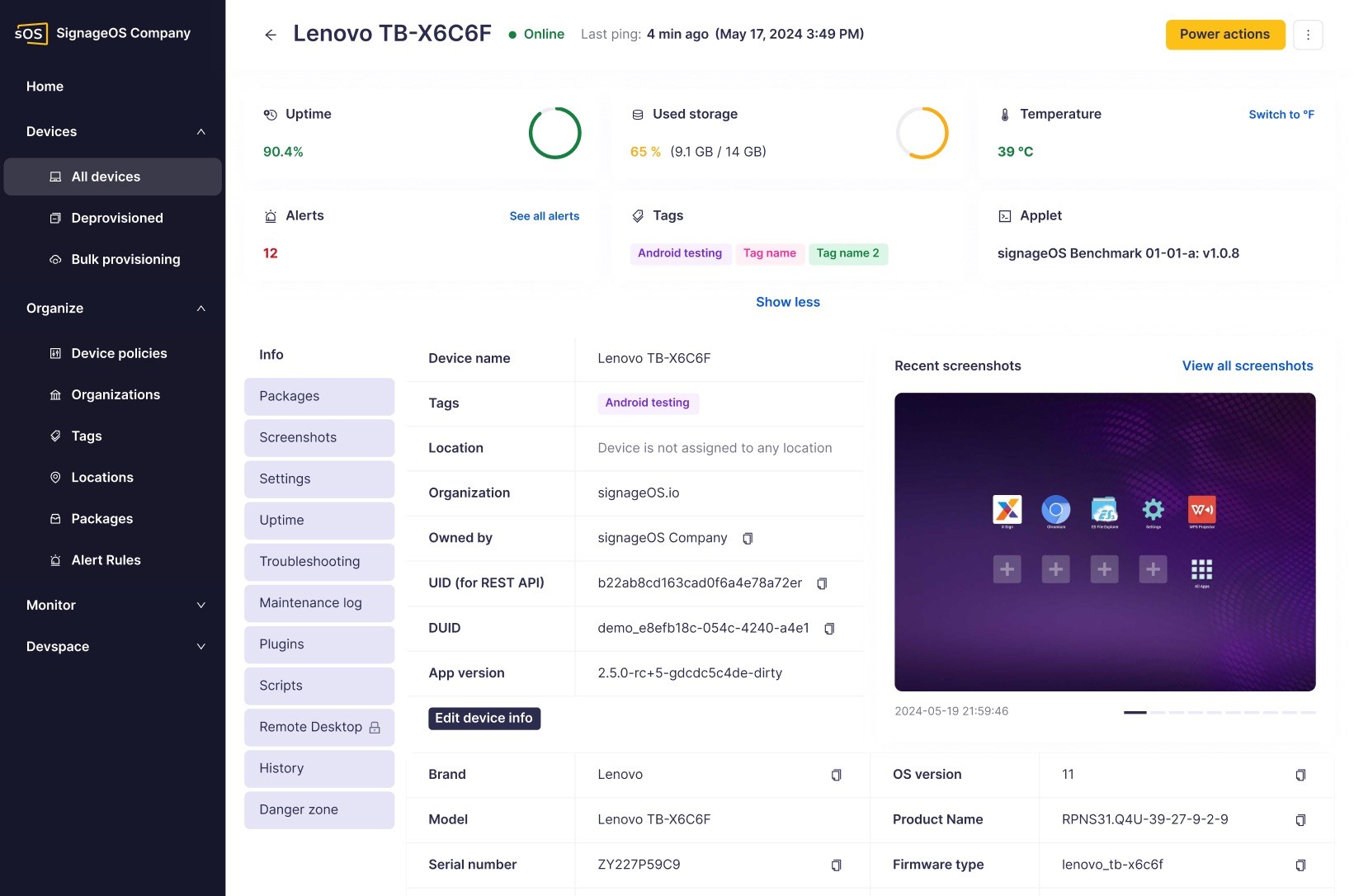Open the Troubleshooting tab
Image resolution: width=1354 pixels, height=896 pixels.
[319, 562]
